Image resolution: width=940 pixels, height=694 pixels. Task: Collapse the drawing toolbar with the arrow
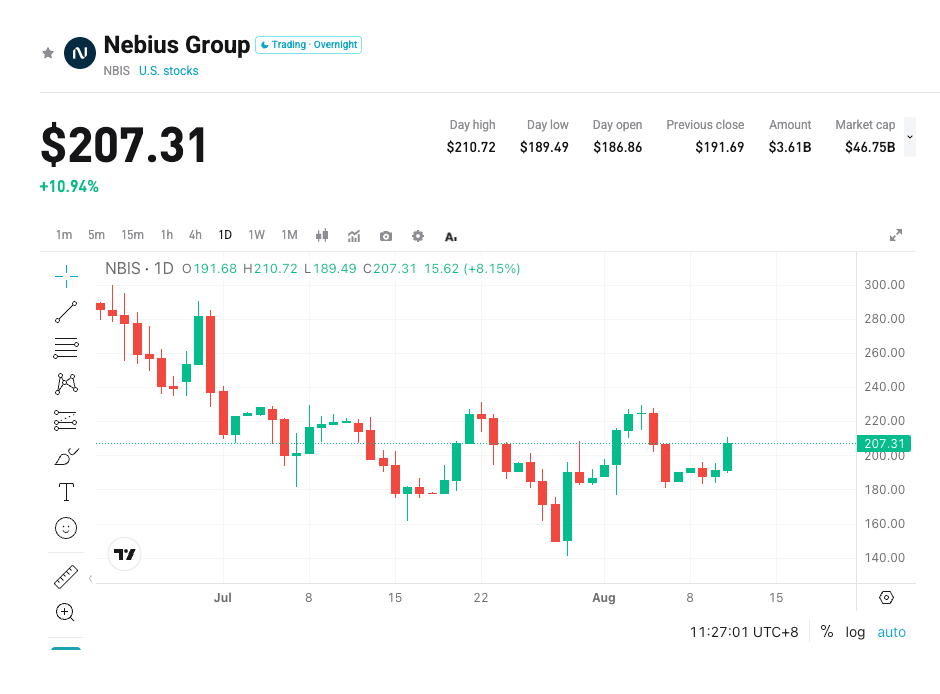click(91, 578)
